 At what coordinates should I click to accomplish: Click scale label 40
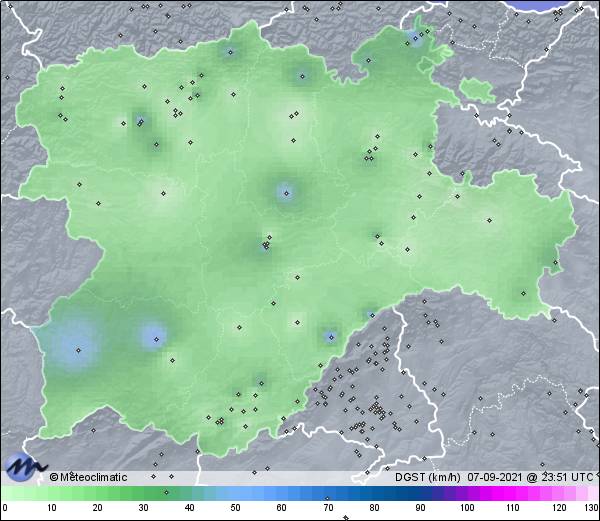tap(189, 508)
